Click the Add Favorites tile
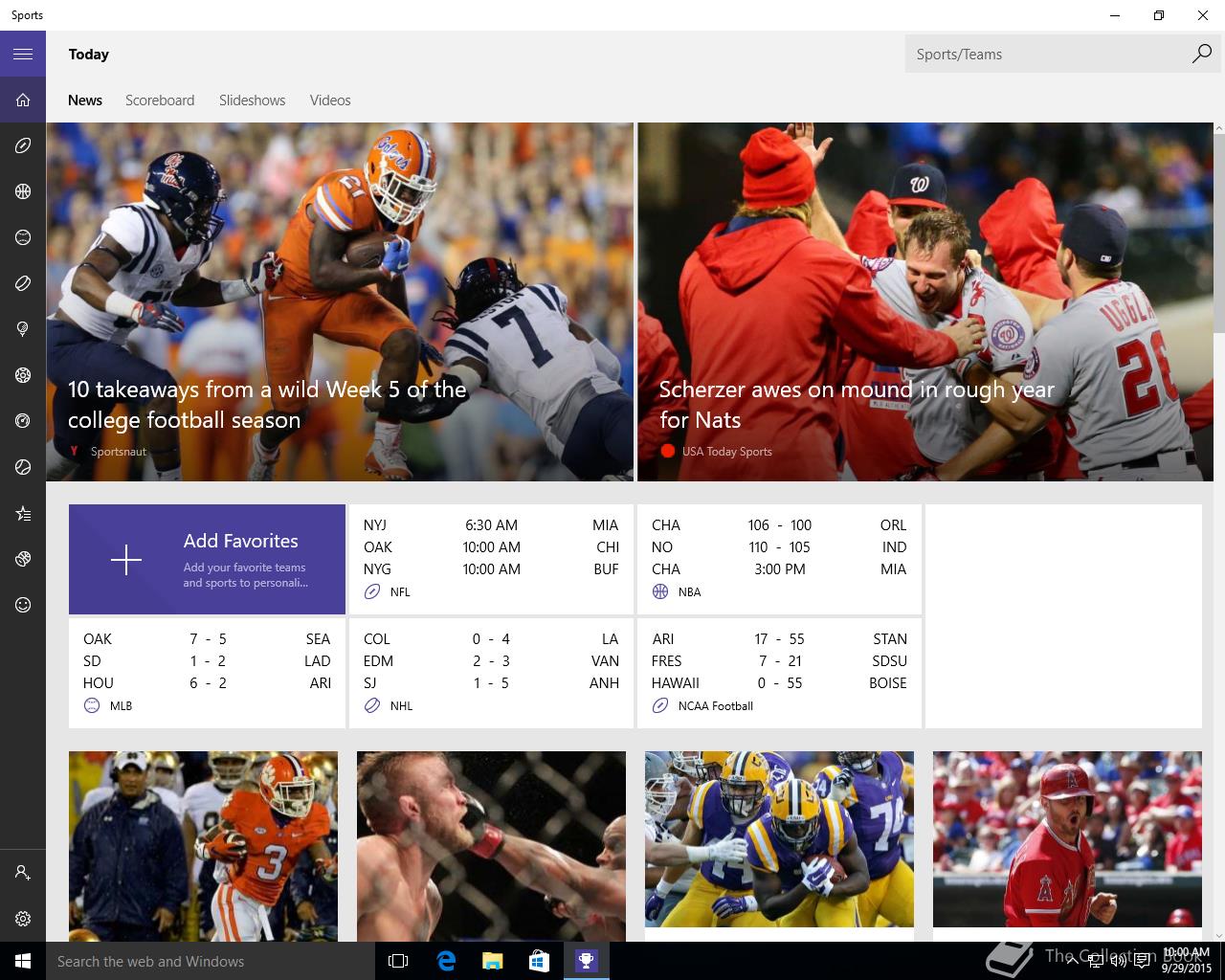Image resolution: width=1225 pixels, height=980 pixels. (207, 560)
